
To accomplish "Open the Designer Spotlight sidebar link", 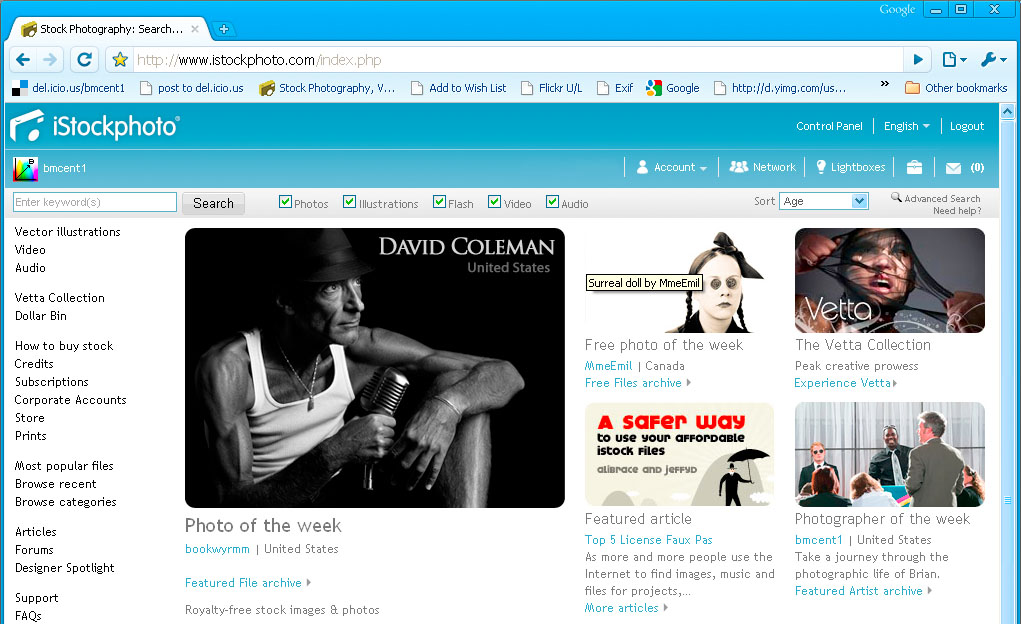I will click(64, 568).
